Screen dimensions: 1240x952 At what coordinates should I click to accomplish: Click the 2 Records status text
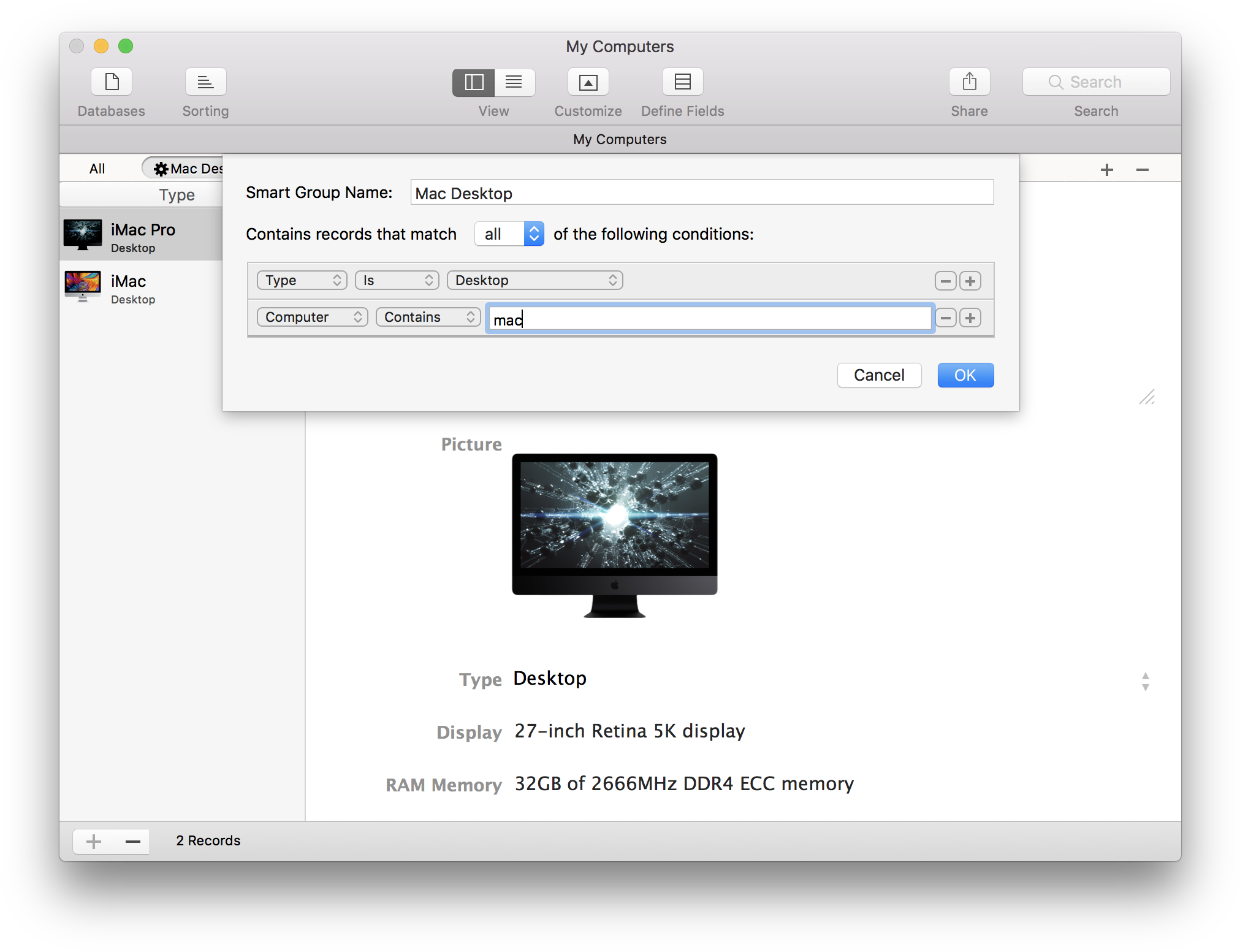pyautogui.click(x=208, y=840)
